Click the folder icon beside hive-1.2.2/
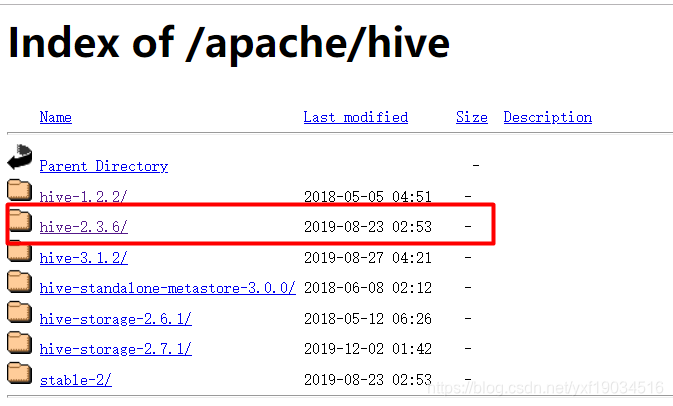673x406 pixels. pos(19,190)
